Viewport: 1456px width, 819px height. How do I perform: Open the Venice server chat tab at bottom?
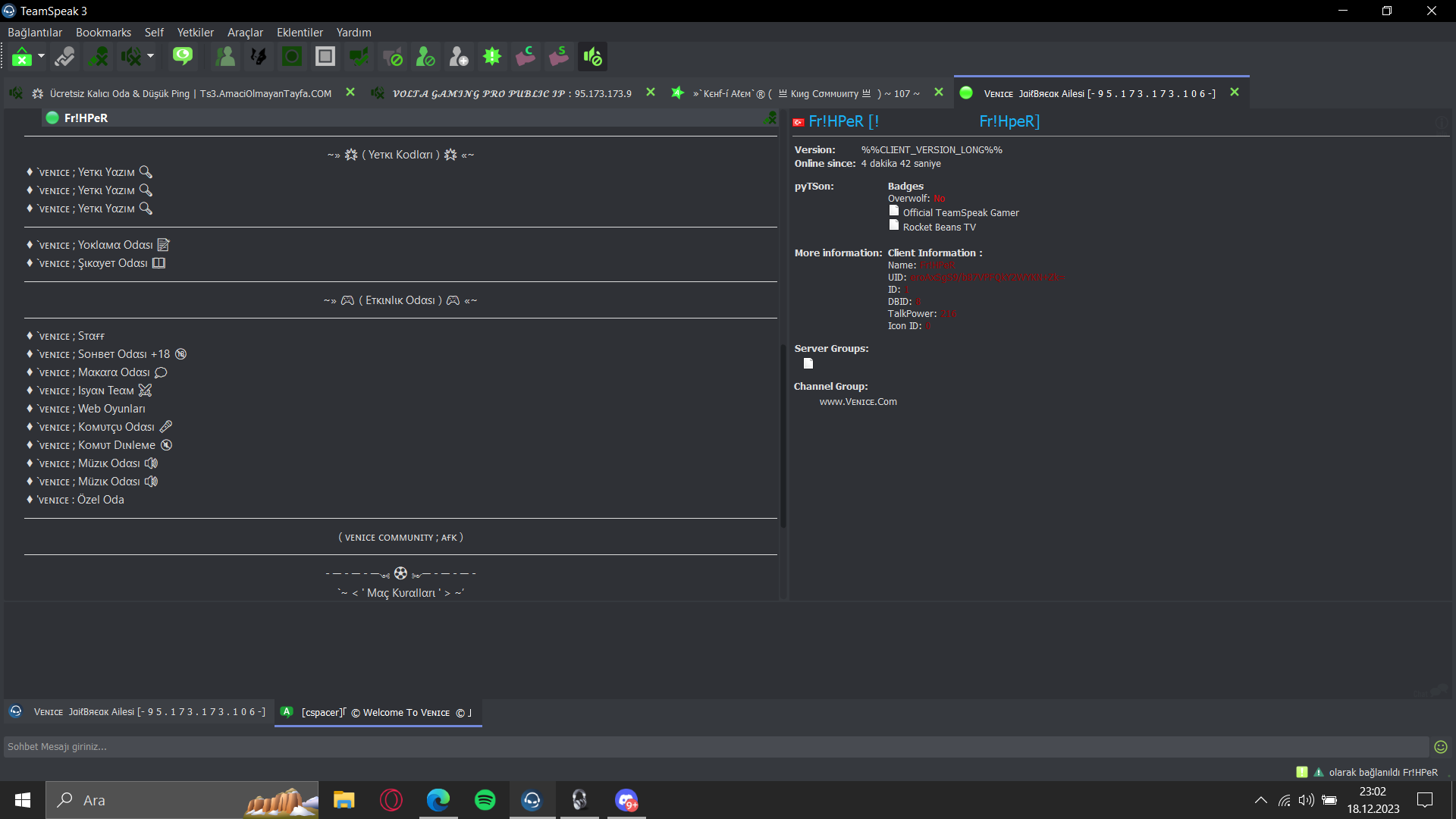pos(139,712)
